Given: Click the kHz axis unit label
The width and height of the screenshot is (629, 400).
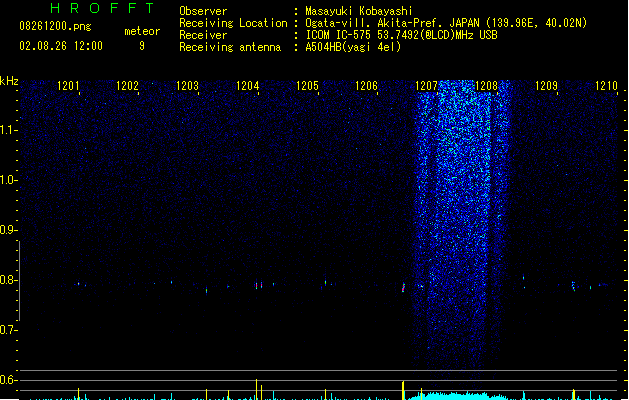Looking at the screenshot, I should (x=9, y=81).
